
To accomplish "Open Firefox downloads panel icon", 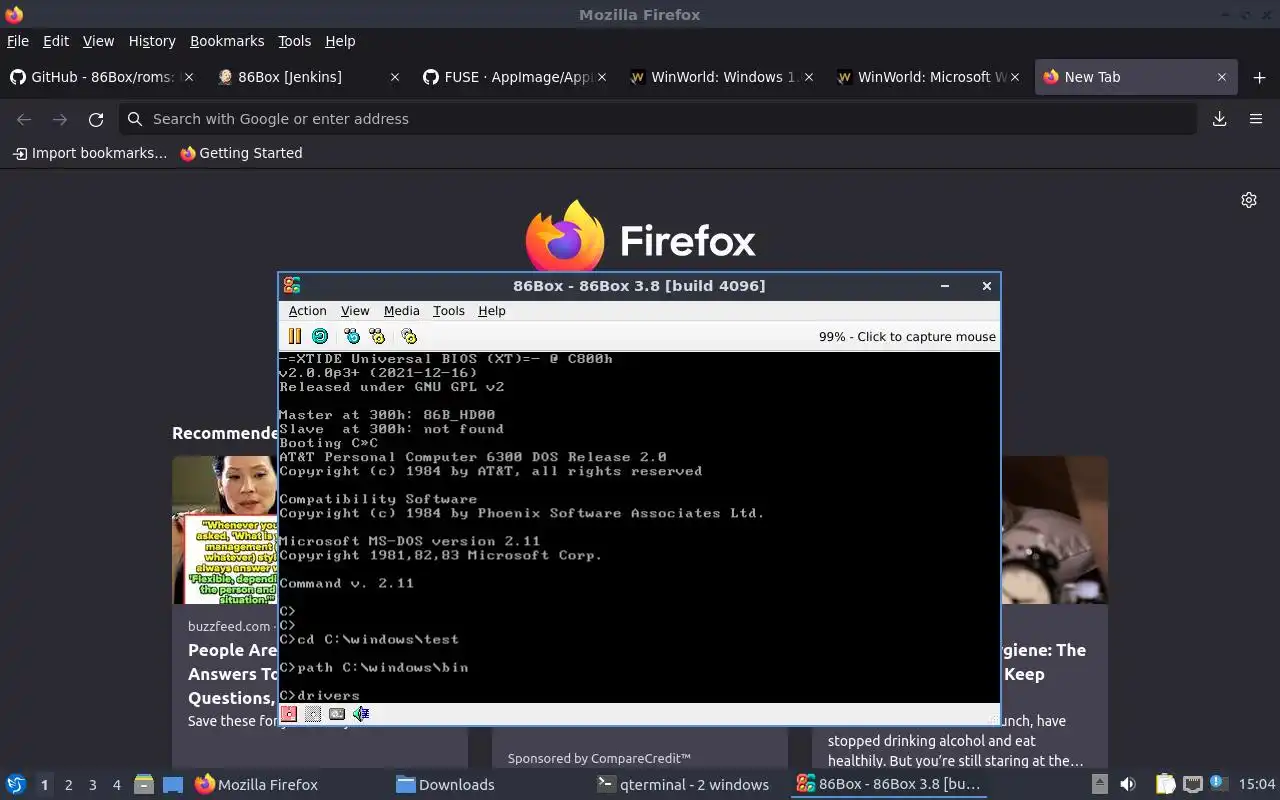I will pos(1220,119).
